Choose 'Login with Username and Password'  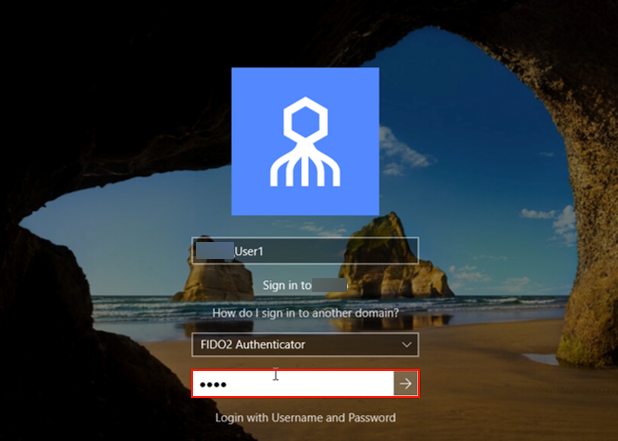click(x=305, y=417)
